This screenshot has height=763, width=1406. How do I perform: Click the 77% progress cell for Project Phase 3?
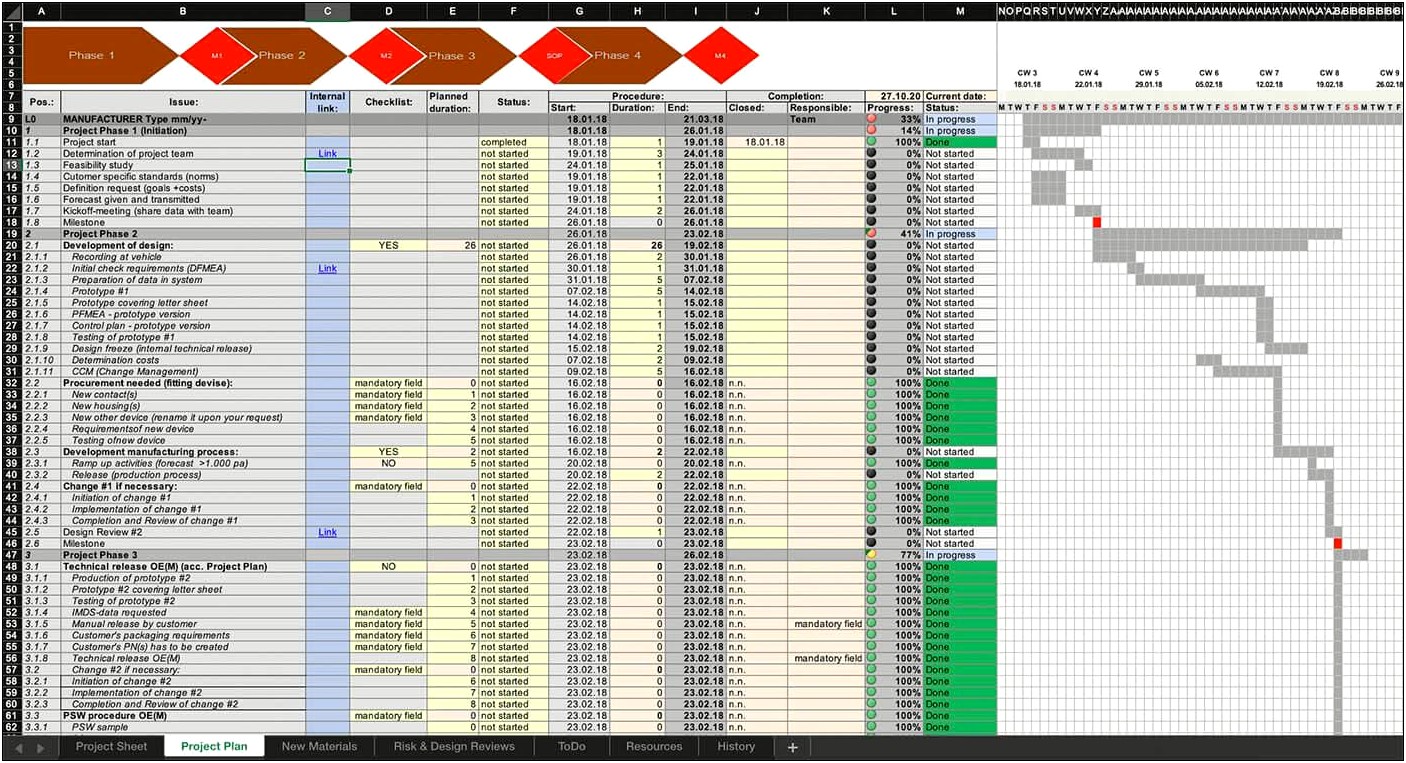click(x=894, y=555)
